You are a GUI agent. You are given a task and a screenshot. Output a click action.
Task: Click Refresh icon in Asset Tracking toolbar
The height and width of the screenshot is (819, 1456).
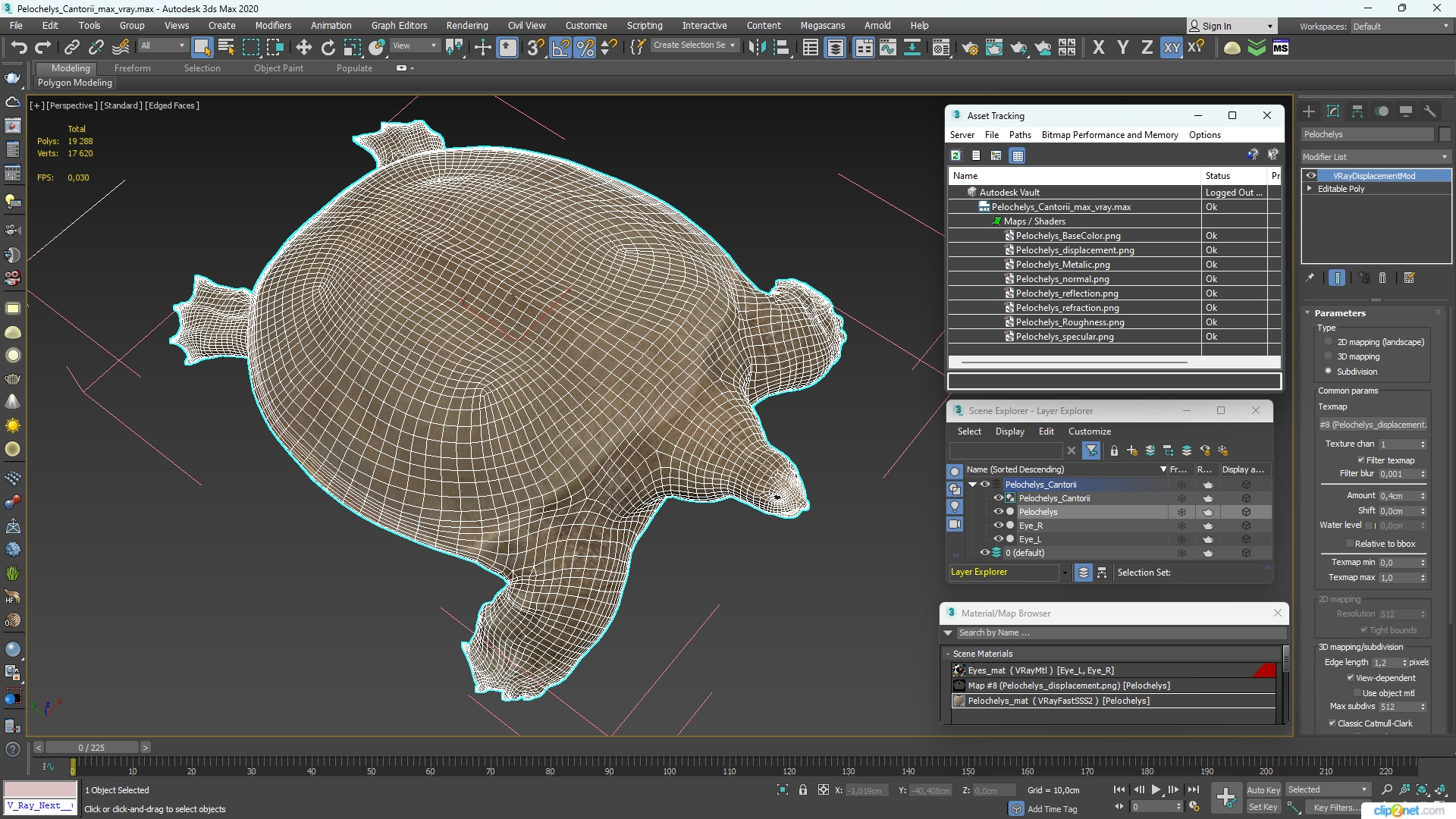[x=955, y=155]
